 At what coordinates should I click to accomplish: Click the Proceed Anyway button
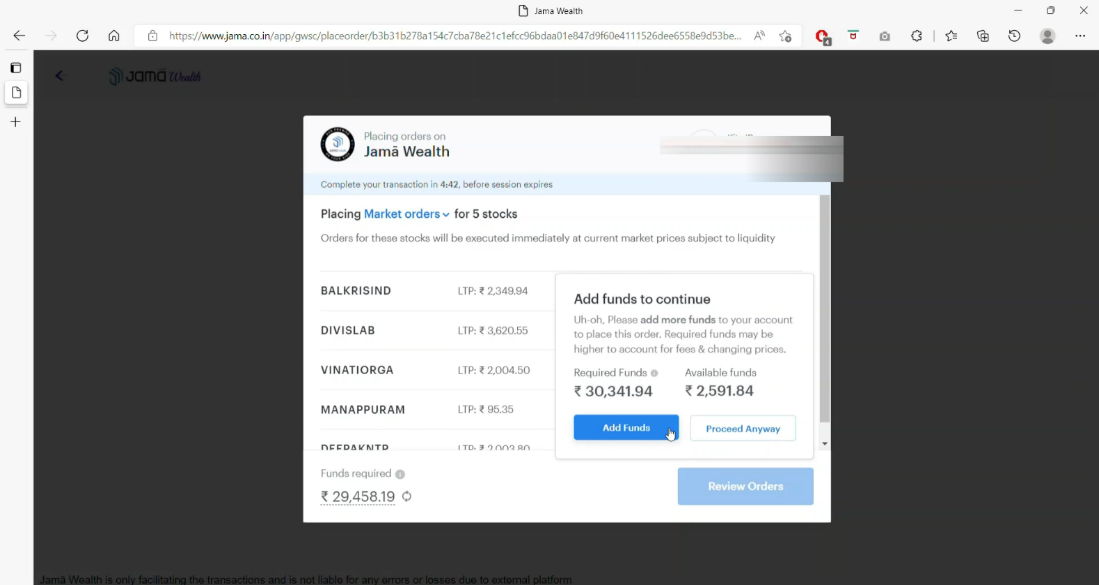[x=743, y=428]
